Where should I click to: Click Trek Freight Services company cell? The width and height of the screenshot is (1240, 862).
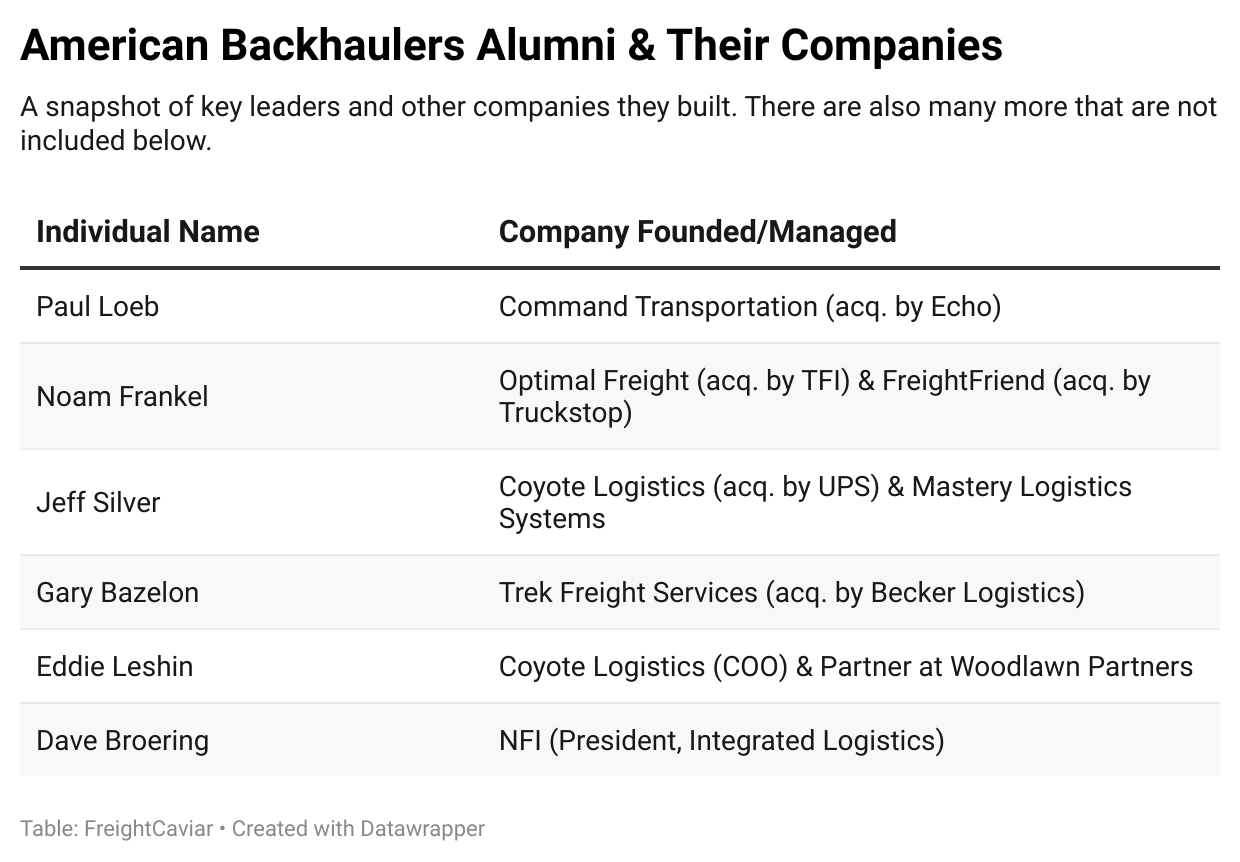point(791,592)
